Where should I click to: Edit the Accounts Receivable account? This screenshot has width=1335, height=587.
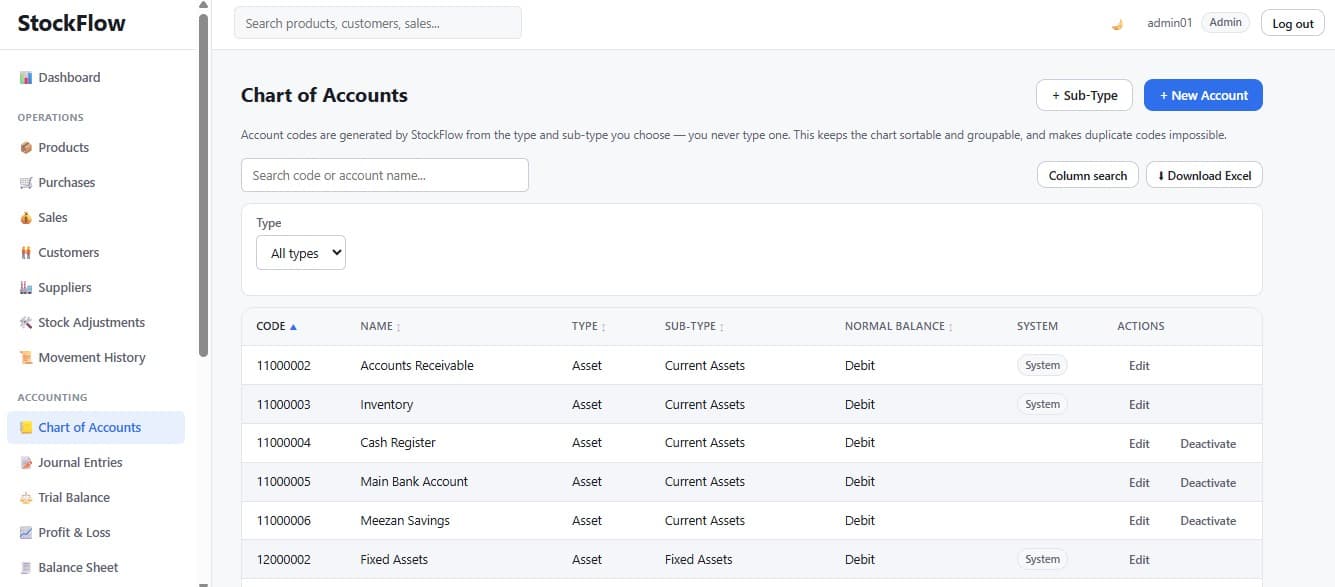click(x=1139, y=366)
